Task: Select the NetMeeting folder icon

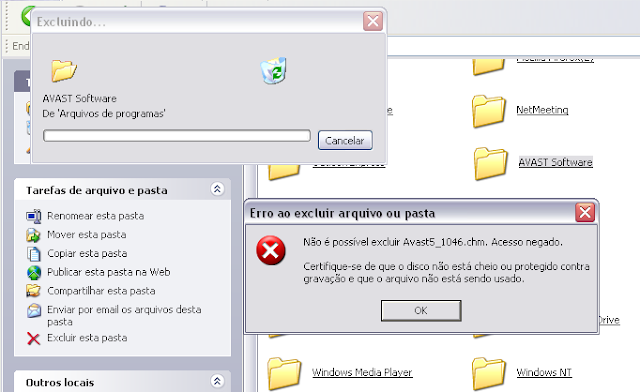Action: coord(489,111)
